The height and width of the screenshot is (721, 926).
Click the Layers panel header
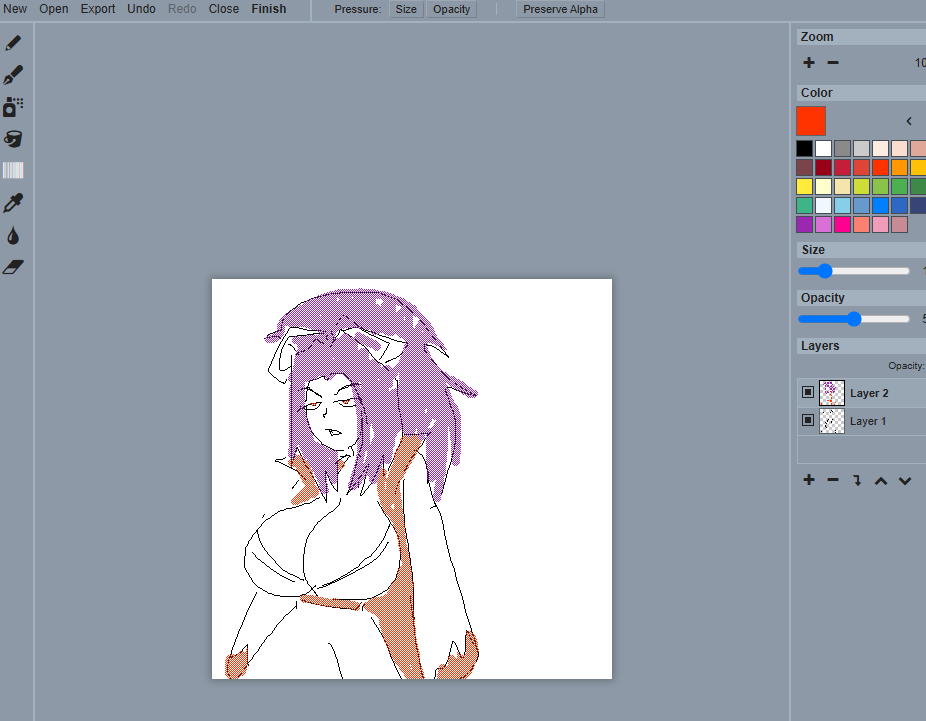pos(861,345)
